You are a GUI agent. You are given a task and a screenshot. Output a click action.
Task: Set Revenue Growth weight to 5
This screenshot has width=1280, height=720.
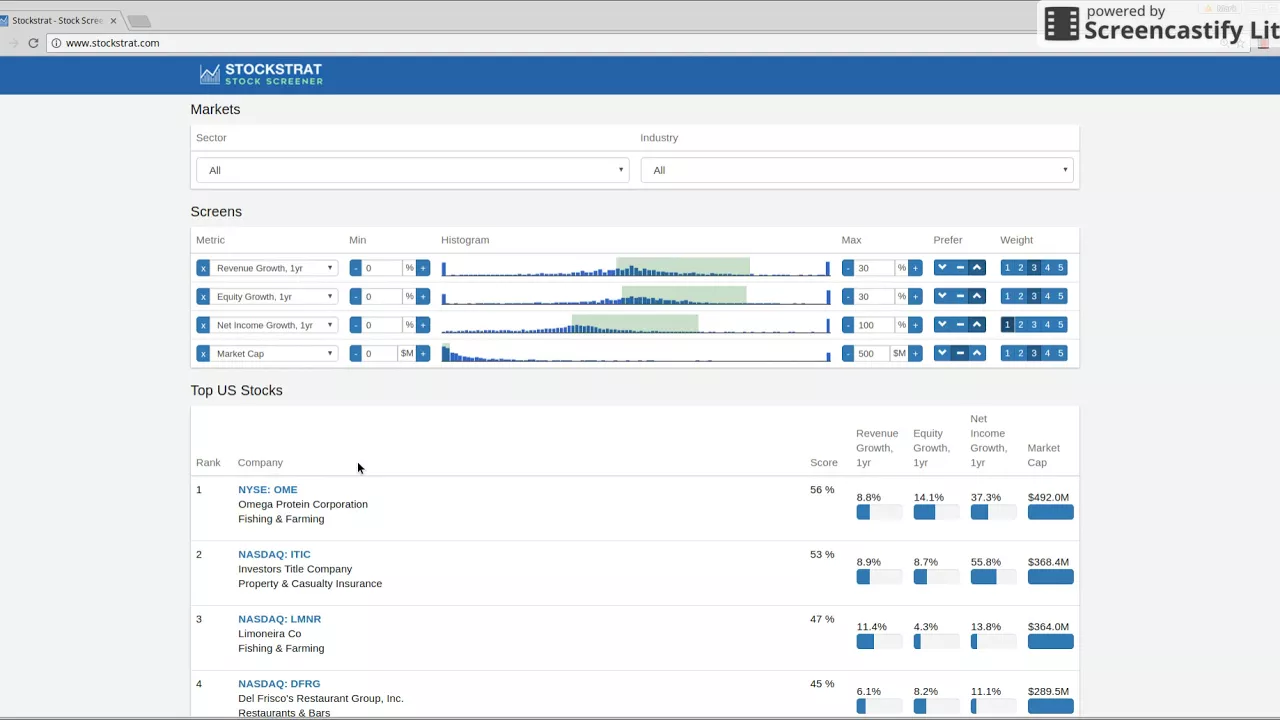(1061, 267)
